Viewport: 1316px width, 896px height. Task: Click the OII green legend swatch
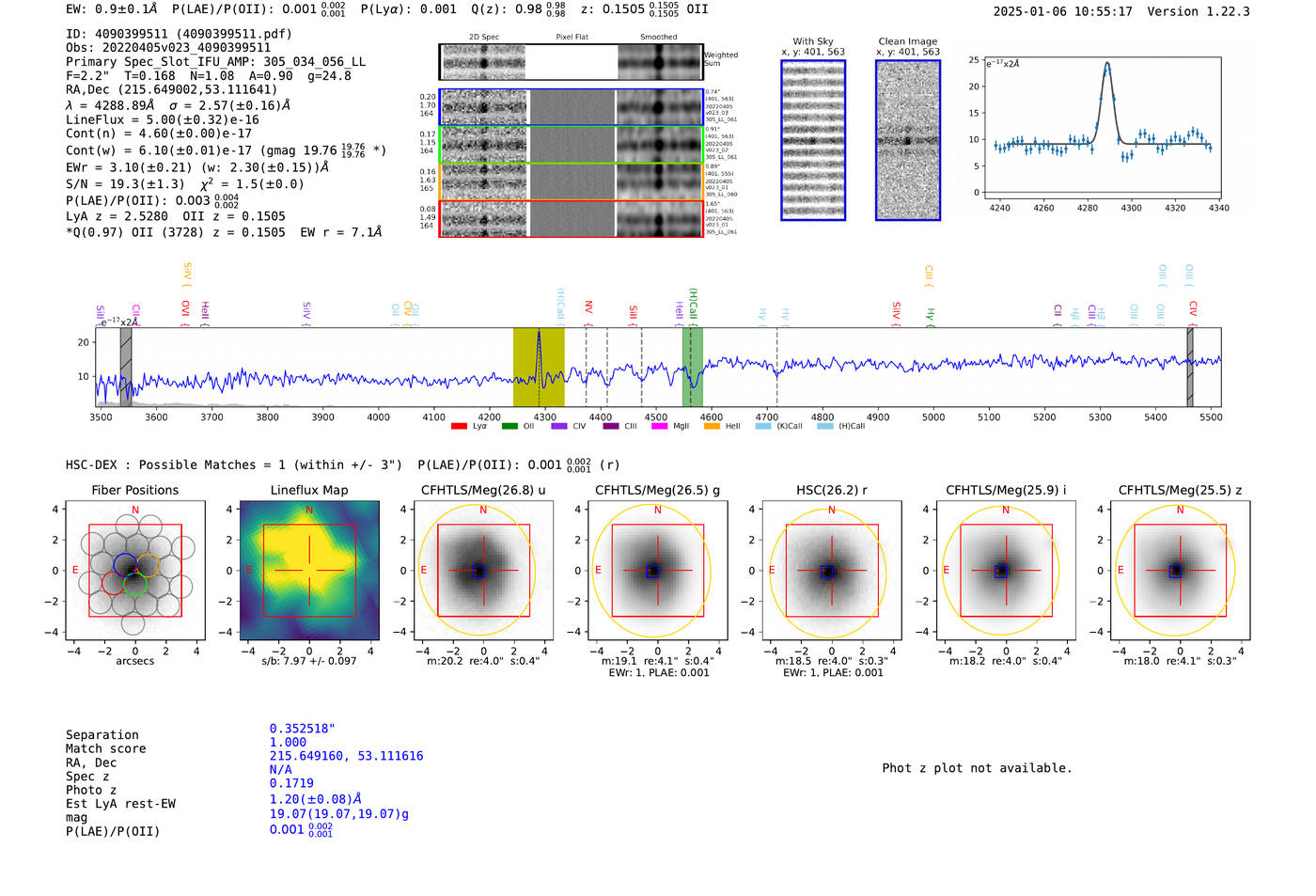509,426
